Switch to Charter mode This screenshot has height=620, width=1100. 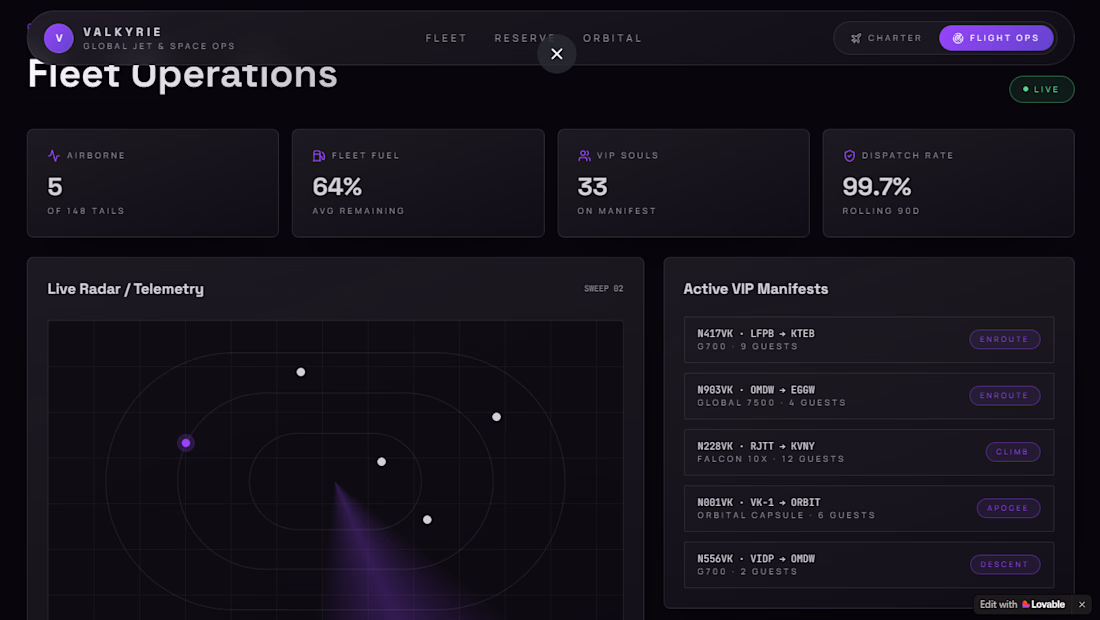887,38
